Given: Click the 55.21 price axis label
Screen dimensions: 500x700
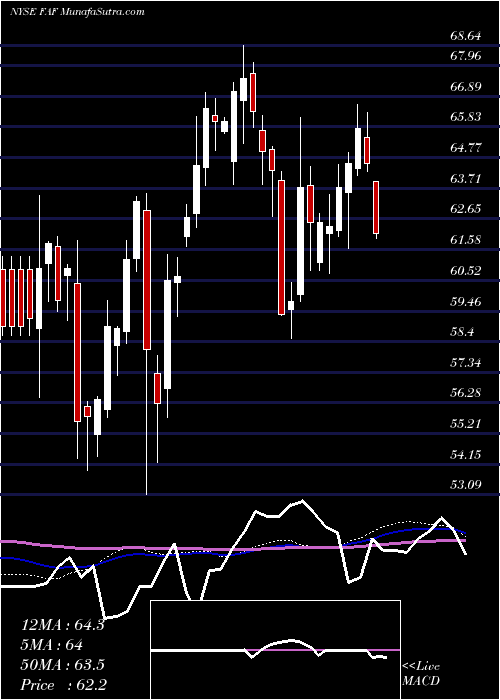Looking at the screenshot, I should pos(465,424).
